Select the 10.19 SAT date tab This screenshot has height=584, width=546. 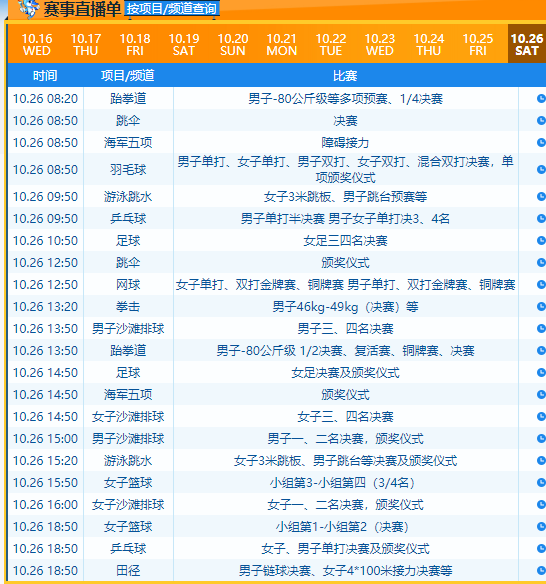point(184,44)
